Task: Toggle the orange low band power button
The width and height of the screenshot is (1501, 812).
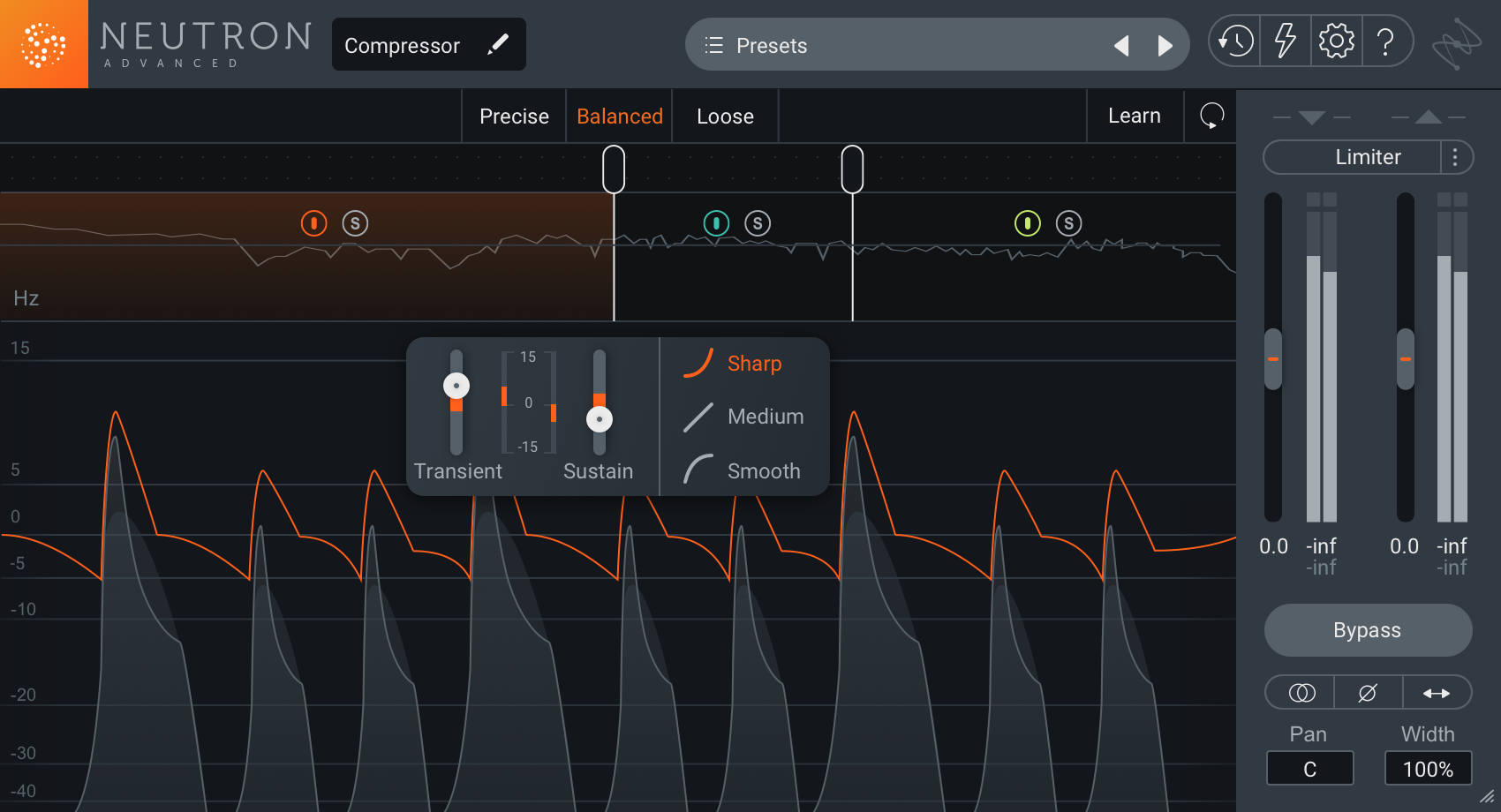Action: (313, 223)
